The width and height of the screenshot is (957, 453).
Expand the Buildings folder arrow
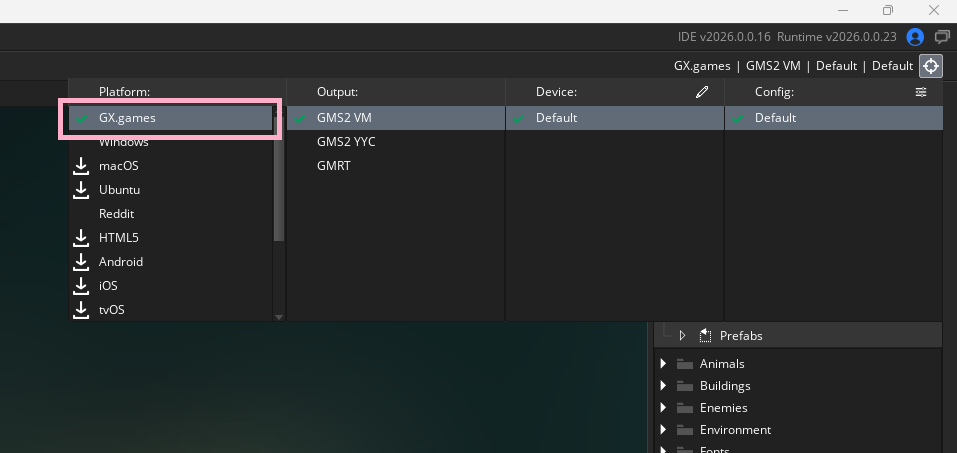coord(663,386)
